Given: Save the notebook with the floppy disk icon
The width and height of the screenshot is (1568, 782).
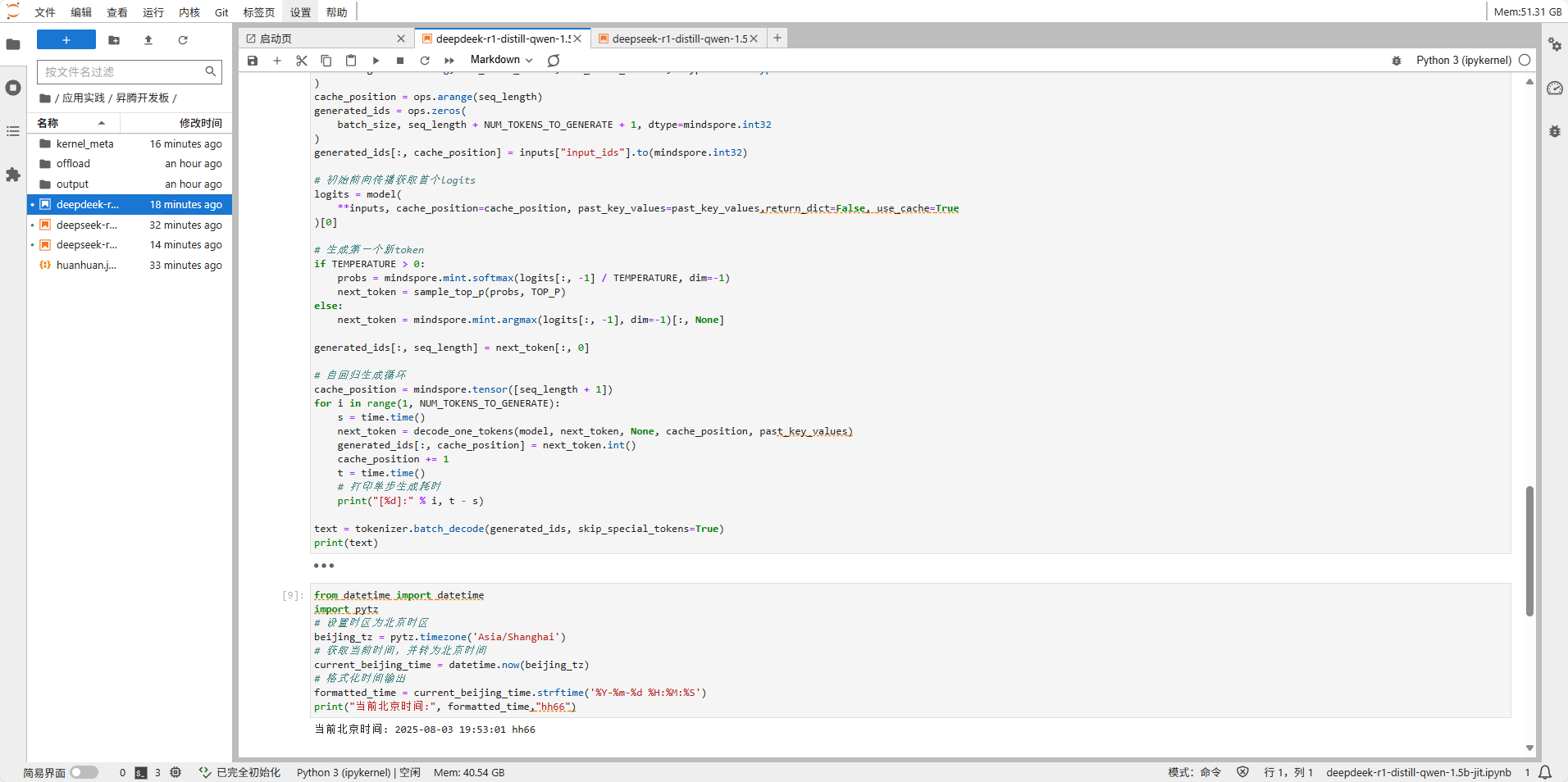Looking at the screenshot, I should pos(253,61).
